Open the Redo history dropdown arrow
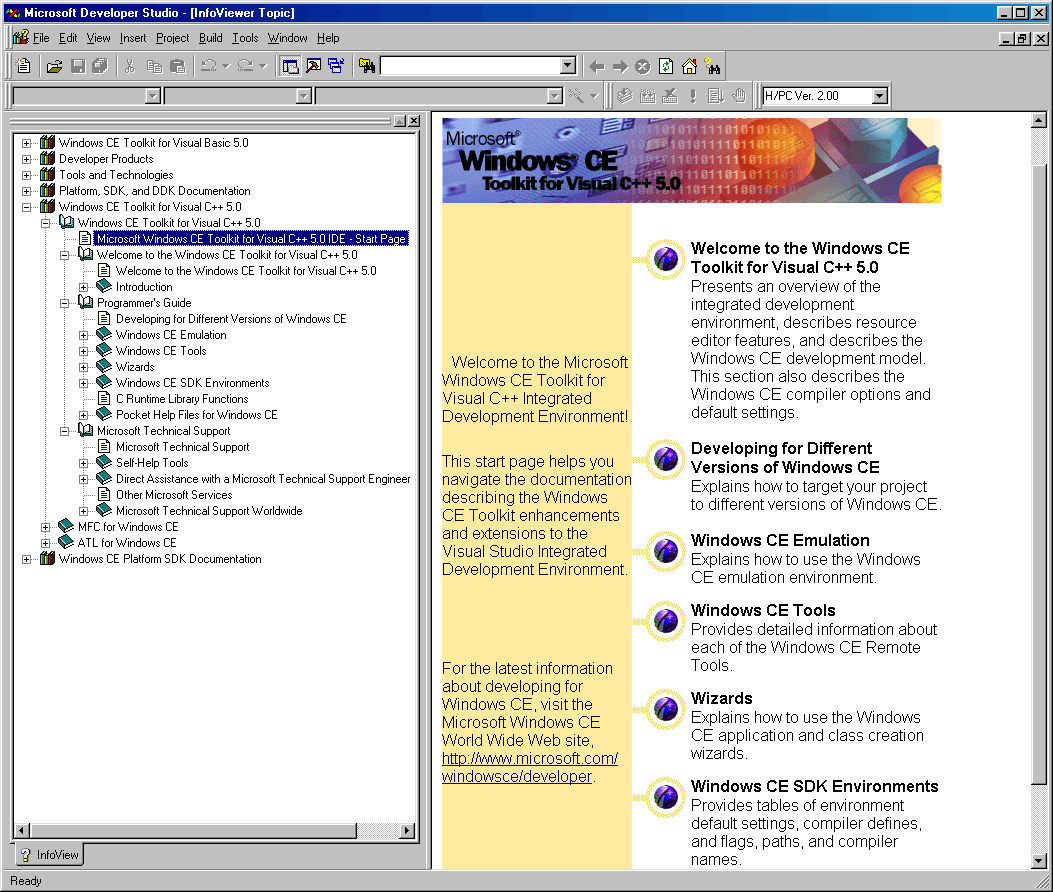The width and height of the screenshot is (1053, 892). pos(263,66)
